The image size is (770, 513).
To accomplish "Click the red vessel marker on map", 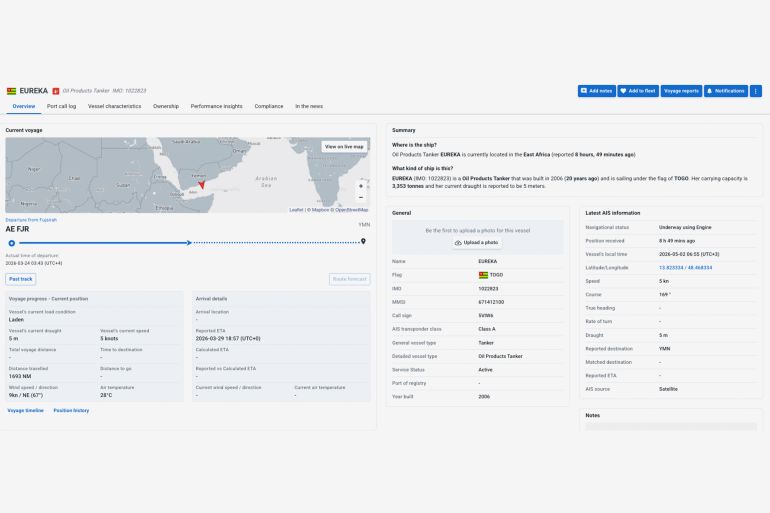I will pyautogui.click(x=201, y=185).
